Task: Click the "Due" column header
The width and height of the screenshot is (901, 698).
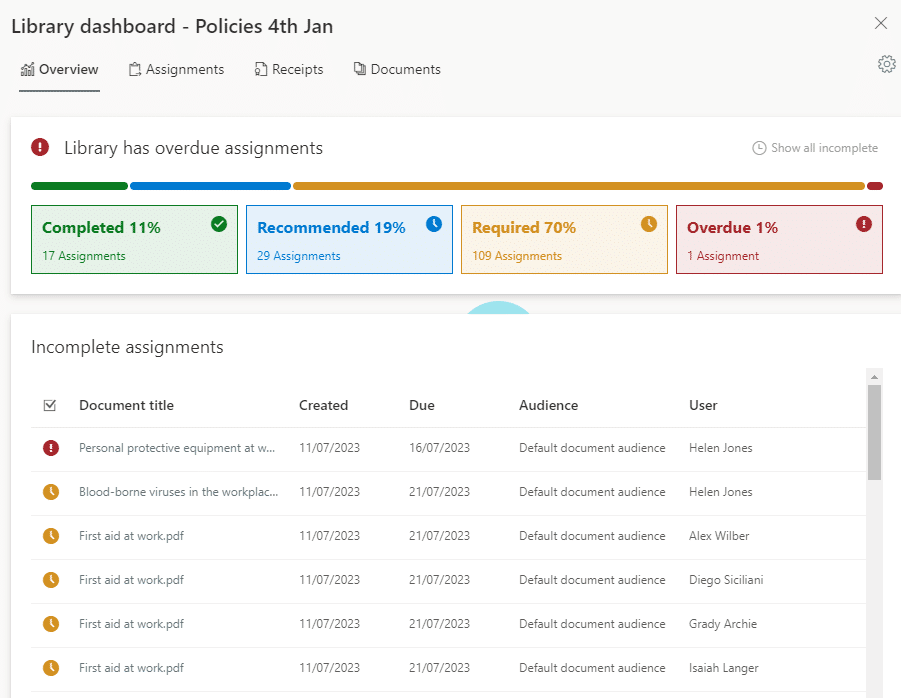Action: (x=421, y=405)
